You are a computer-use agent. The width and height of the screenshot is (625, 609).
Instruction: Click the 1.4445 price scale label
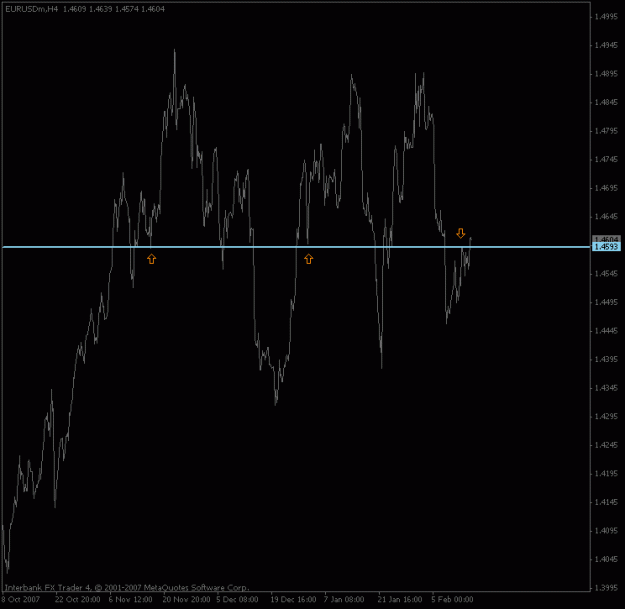[606, 331]
